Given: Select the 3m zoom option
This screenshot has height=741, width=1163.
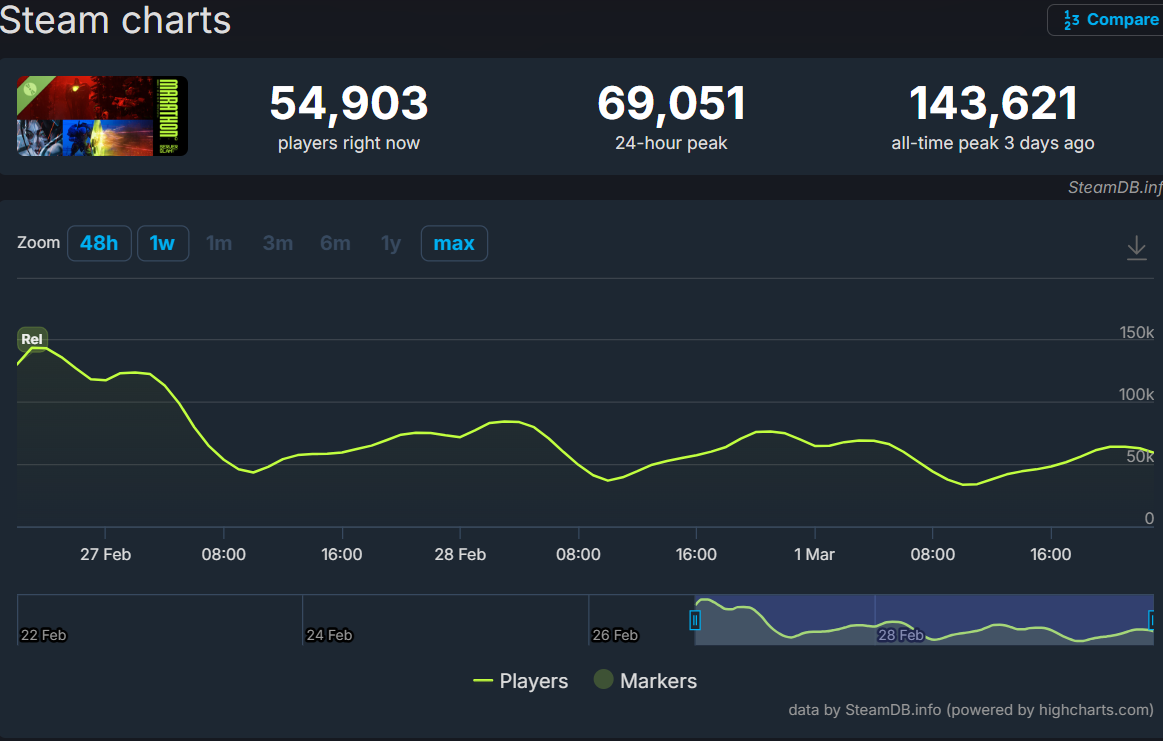Looking at the screenshot, I should [277, 243].
